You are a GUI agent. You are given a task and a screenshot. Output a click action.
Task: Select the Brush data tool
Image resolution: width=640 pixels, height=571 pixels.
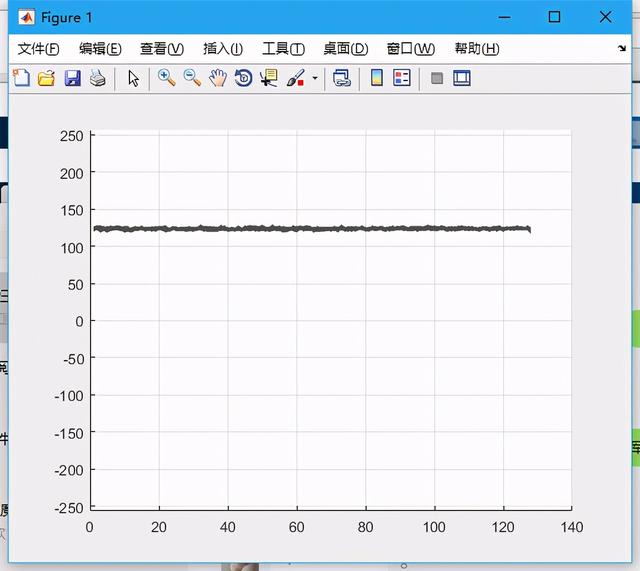(x=296, y=78)
